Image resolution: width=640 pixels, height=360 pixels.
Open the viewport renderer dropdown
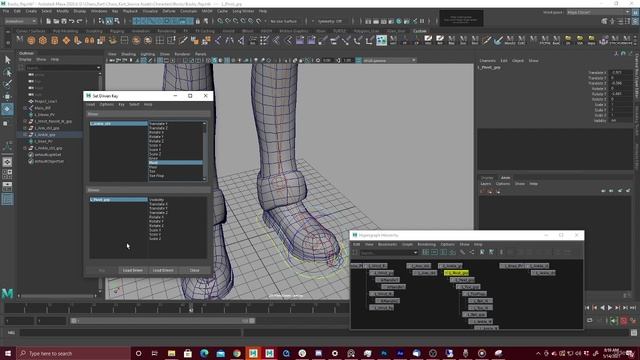(x=389, y=60)
